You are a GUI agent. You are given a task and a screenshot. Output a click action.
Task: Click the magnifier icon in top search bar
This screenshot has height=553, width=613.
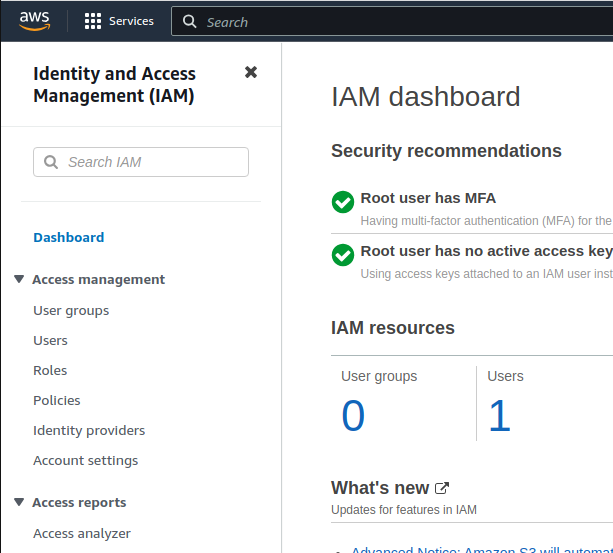click(x=190, y=21)
